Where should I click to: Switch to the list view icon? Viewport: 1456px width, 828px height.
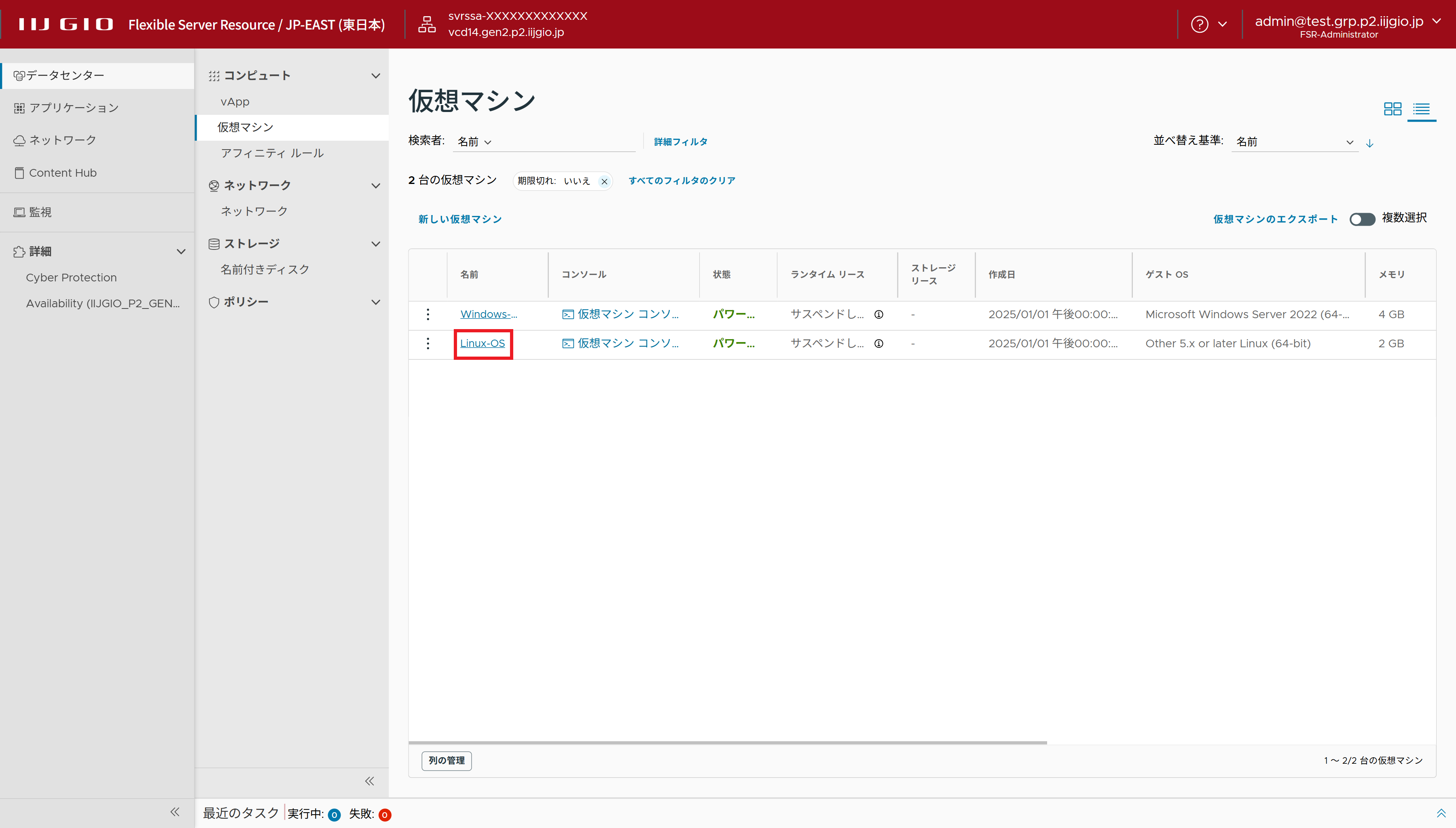point(1421,109)
